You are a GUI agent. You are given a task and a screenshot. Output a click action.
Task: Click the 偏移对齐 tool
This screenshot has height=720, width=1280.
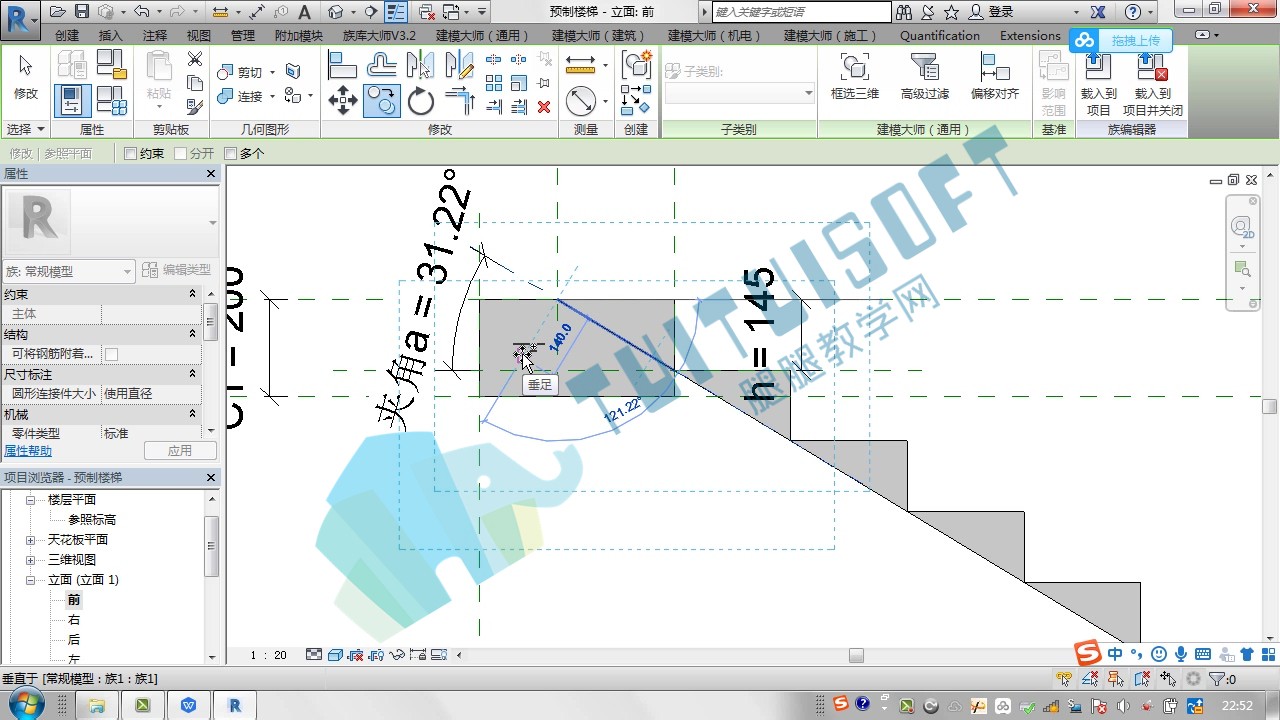coord(994,76)
